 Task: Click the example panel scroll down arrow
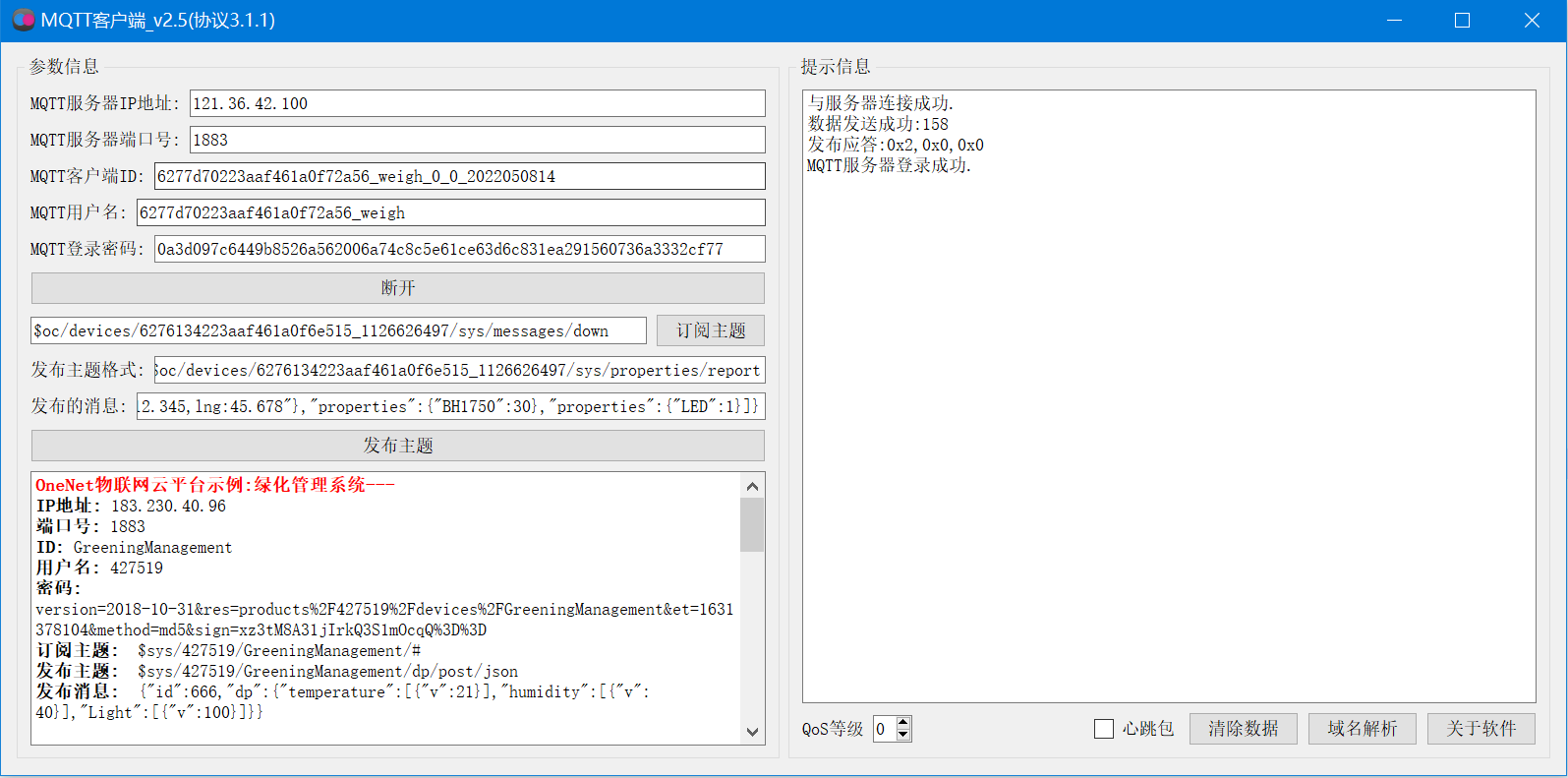click(x=752, y=732)
